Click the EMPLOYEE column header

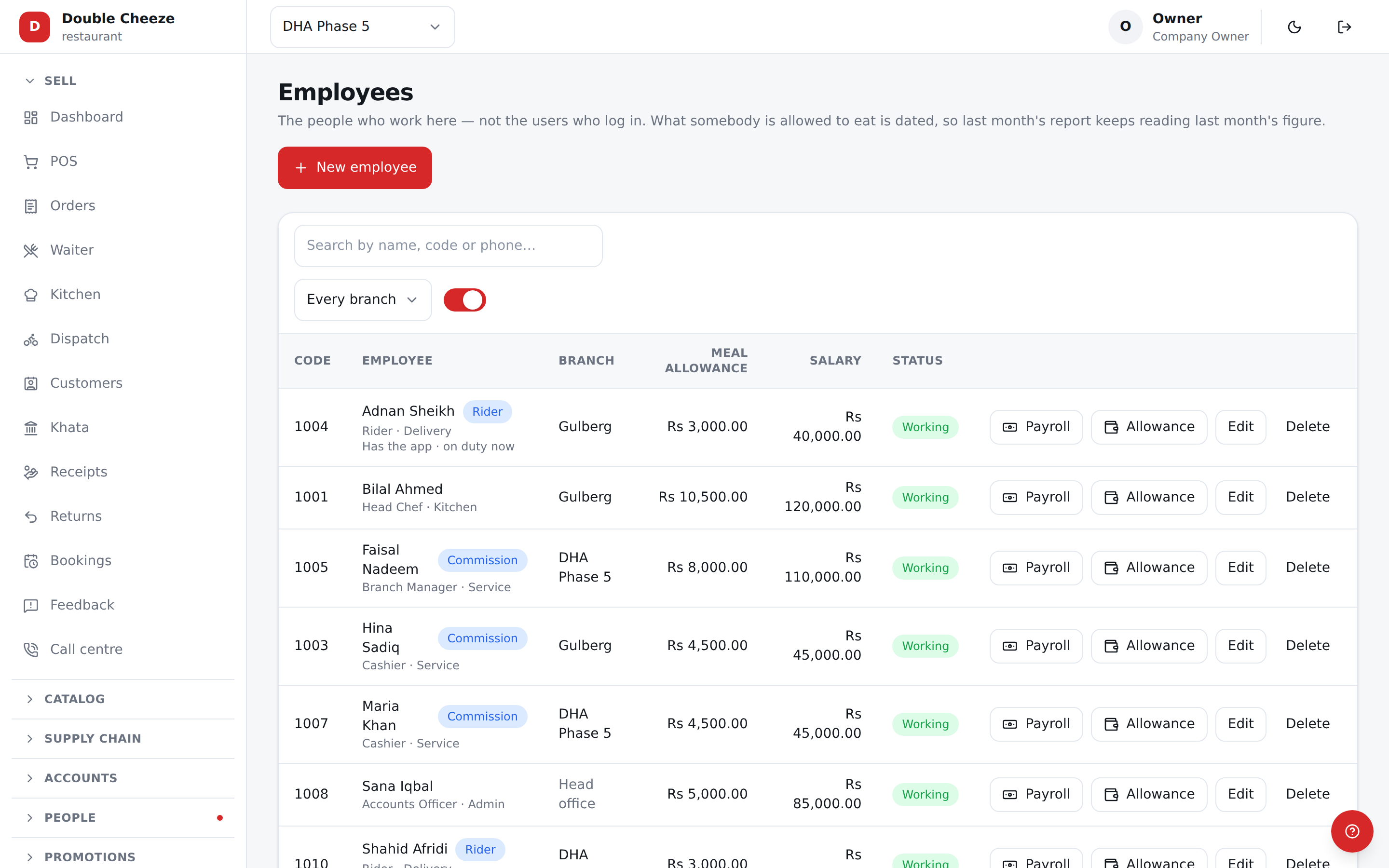pos(397,361)
